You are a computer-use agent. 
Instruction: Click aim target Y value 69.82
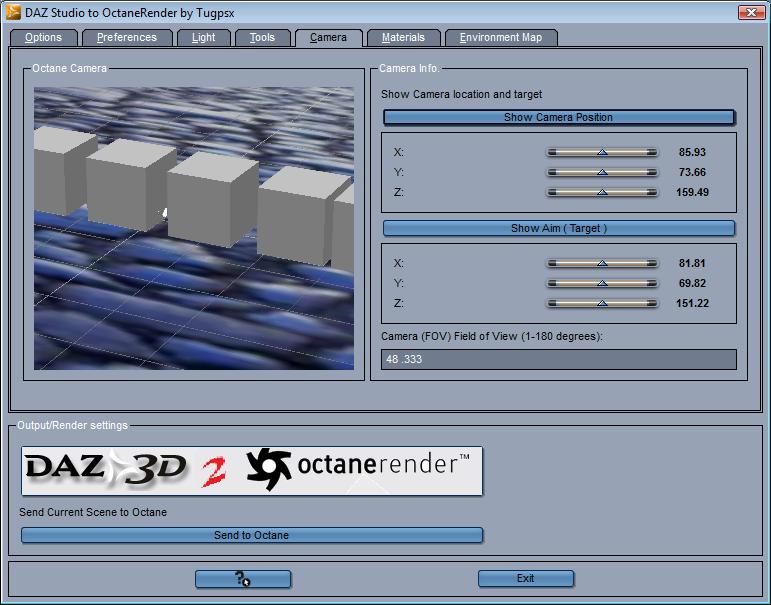click(692, 283)
